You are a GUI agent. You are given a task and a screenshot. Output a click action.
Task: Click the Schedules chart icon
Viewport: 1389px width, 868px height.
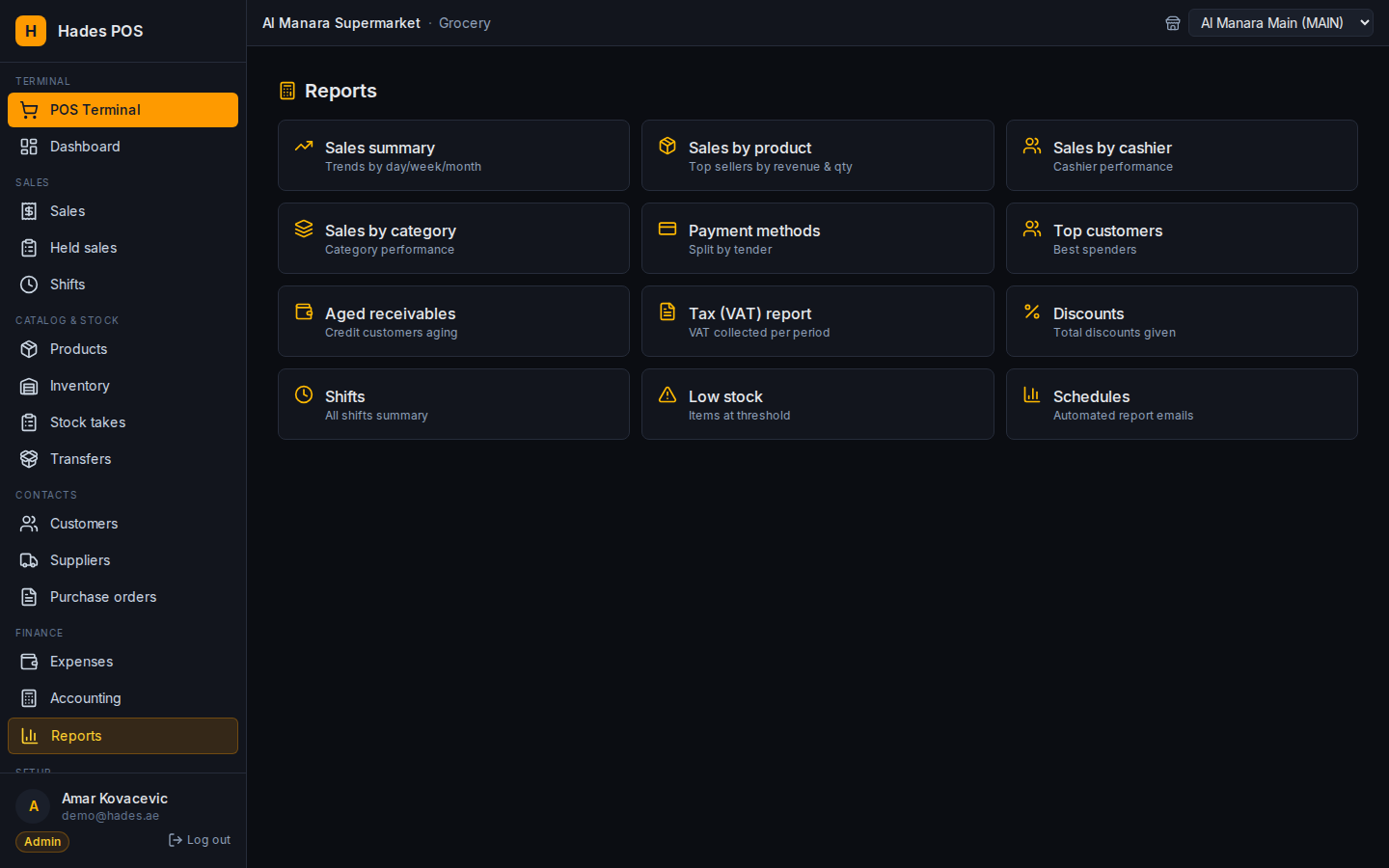click(1032, 394)
